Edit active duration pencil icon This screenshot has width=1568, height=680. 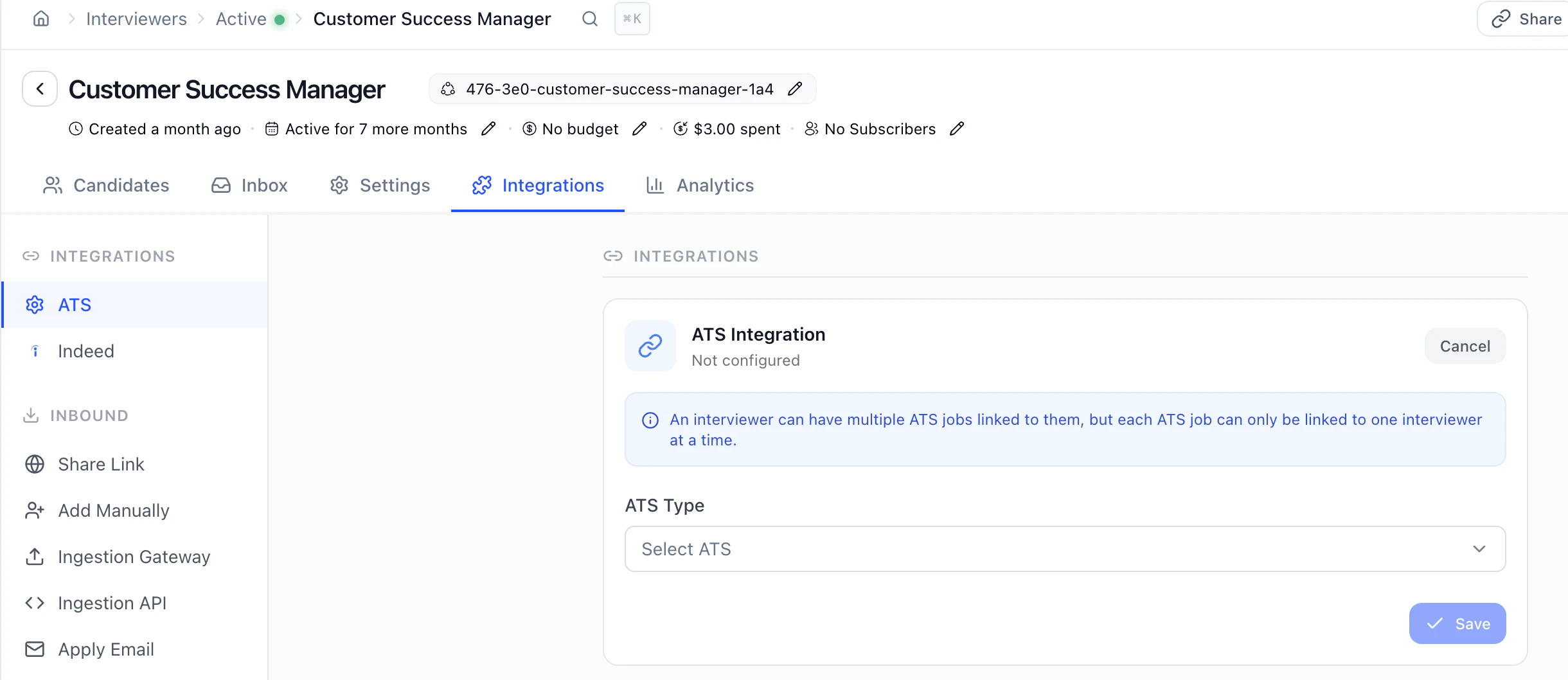pos(488,129)
